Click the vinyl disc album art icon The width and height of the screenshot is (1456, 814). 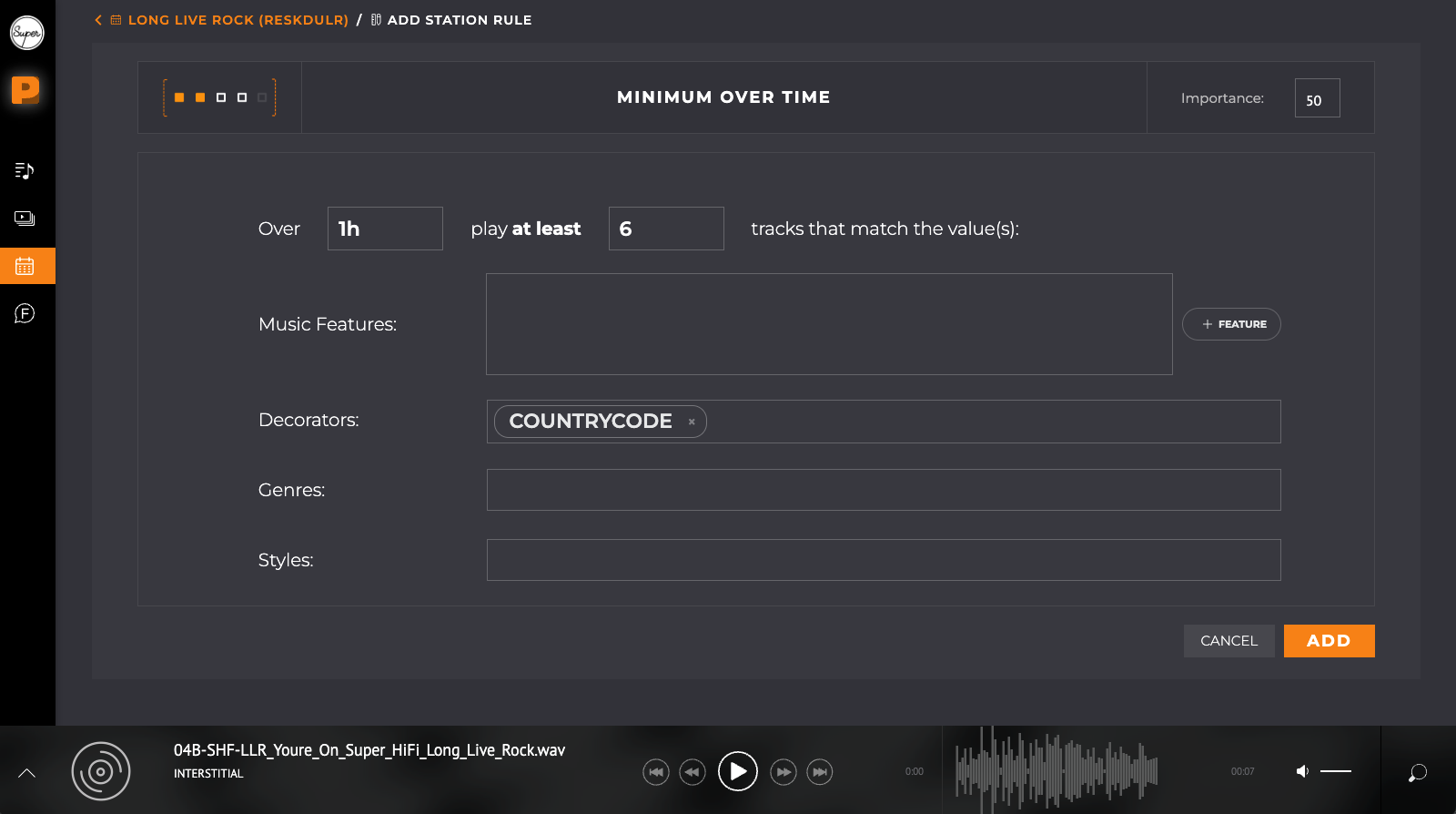101,771
